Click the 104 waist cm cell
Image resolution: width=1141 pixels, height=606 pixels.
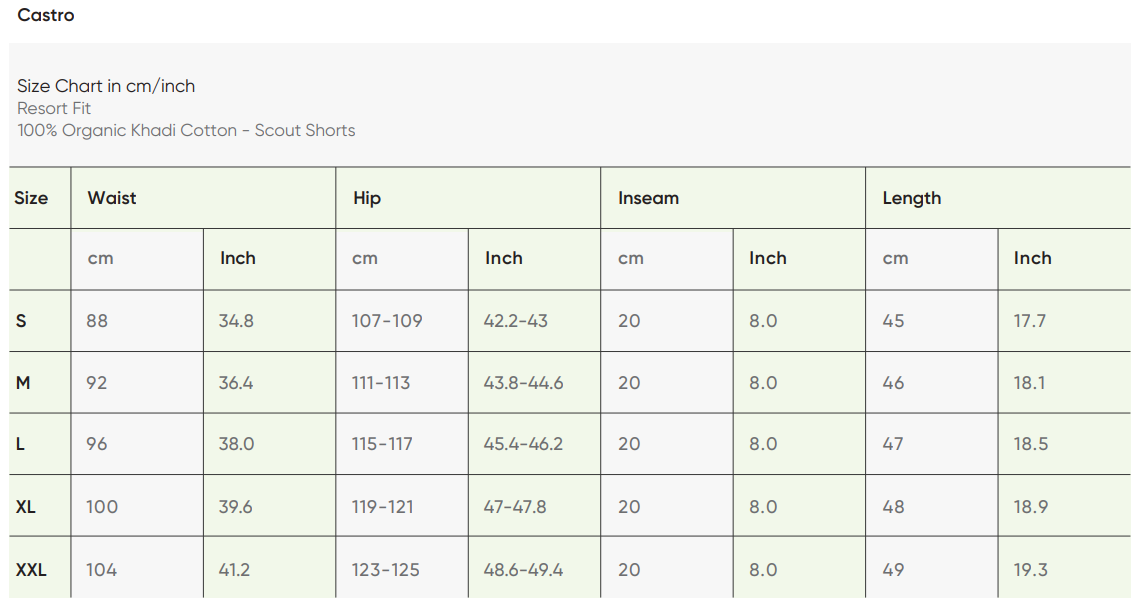pos(101,570)
